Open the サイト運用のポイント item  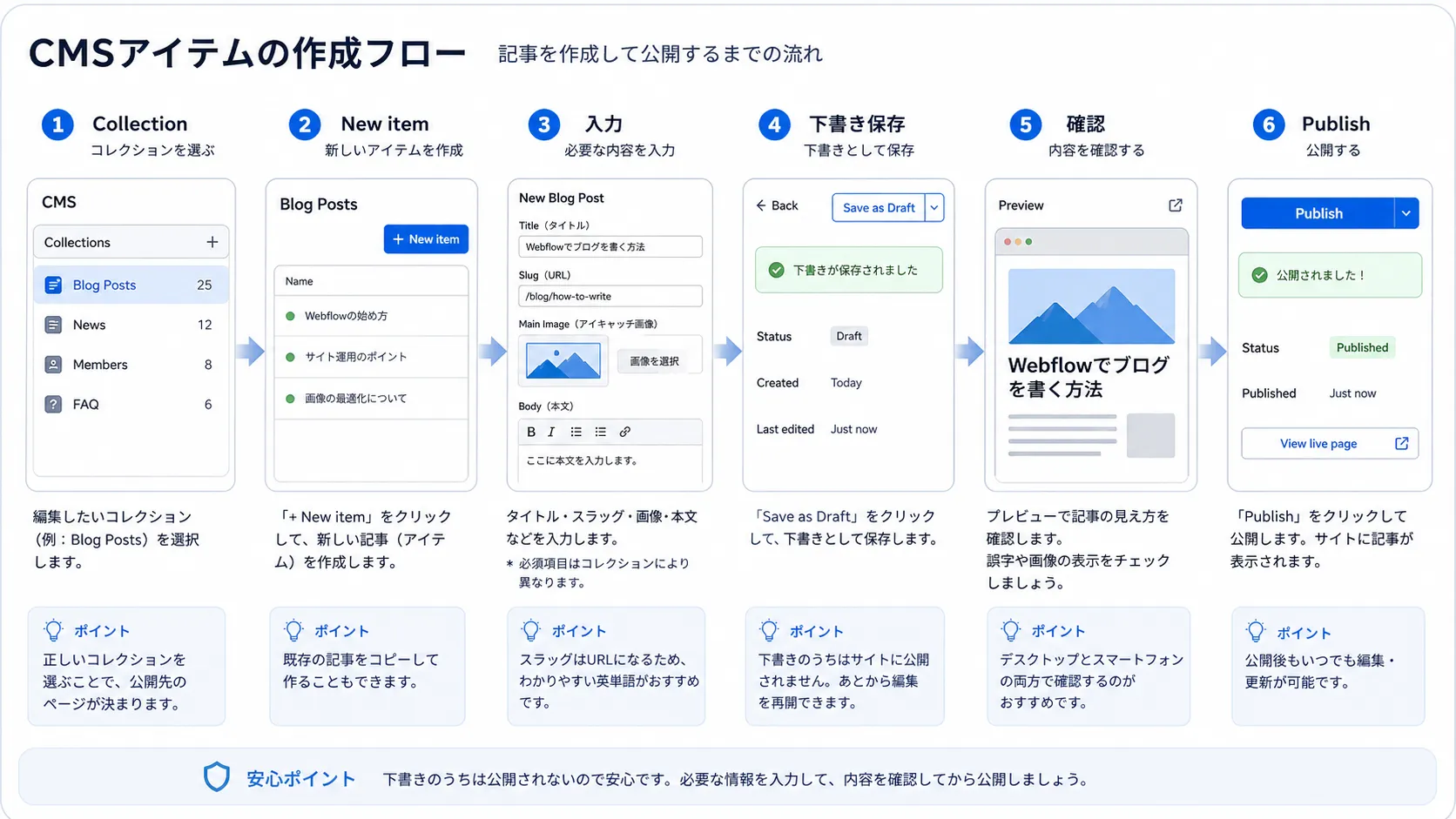[x=371, y=357]
